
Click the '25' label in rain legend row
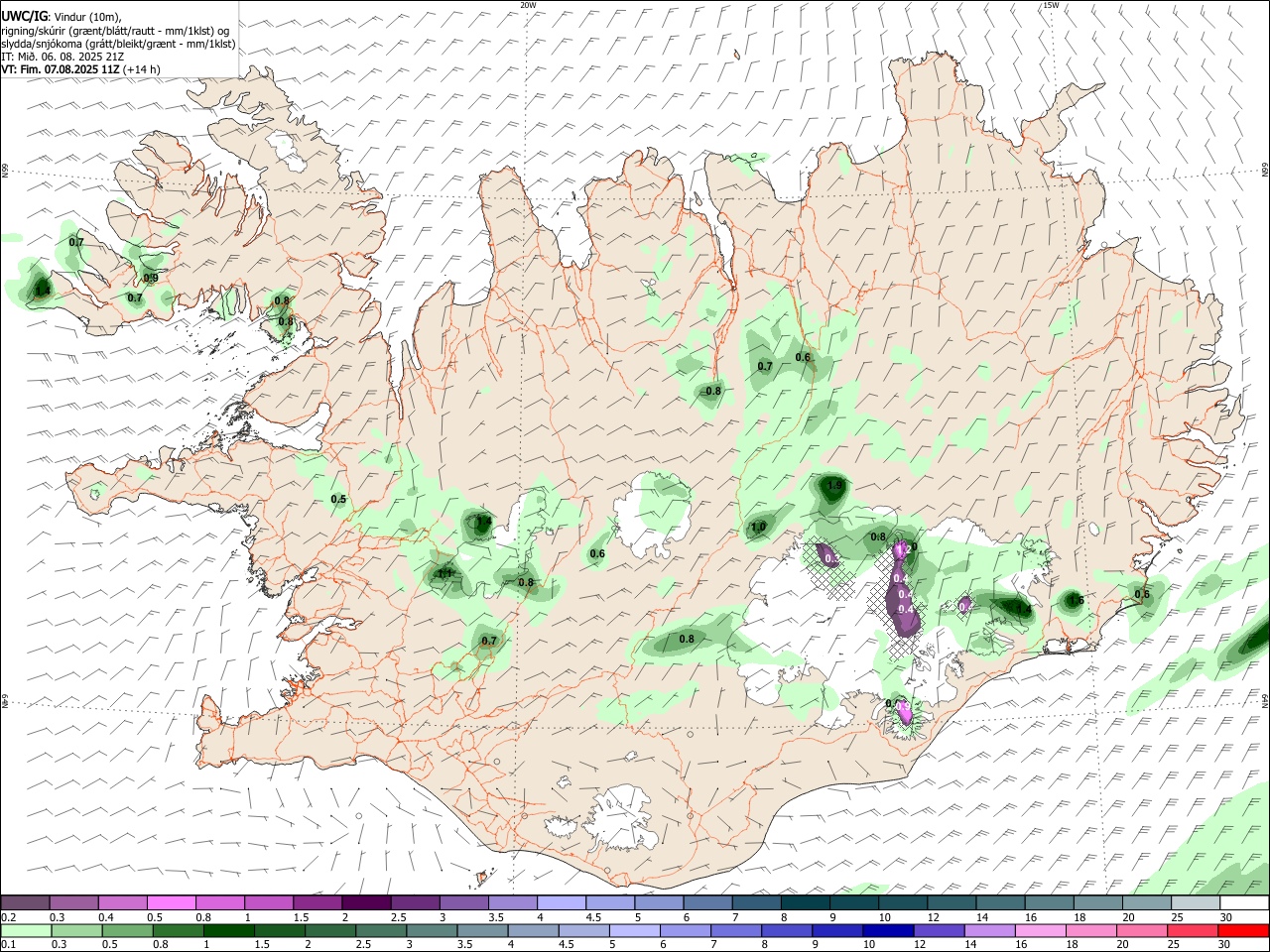pyautogui.click(x=1175, y=944)
